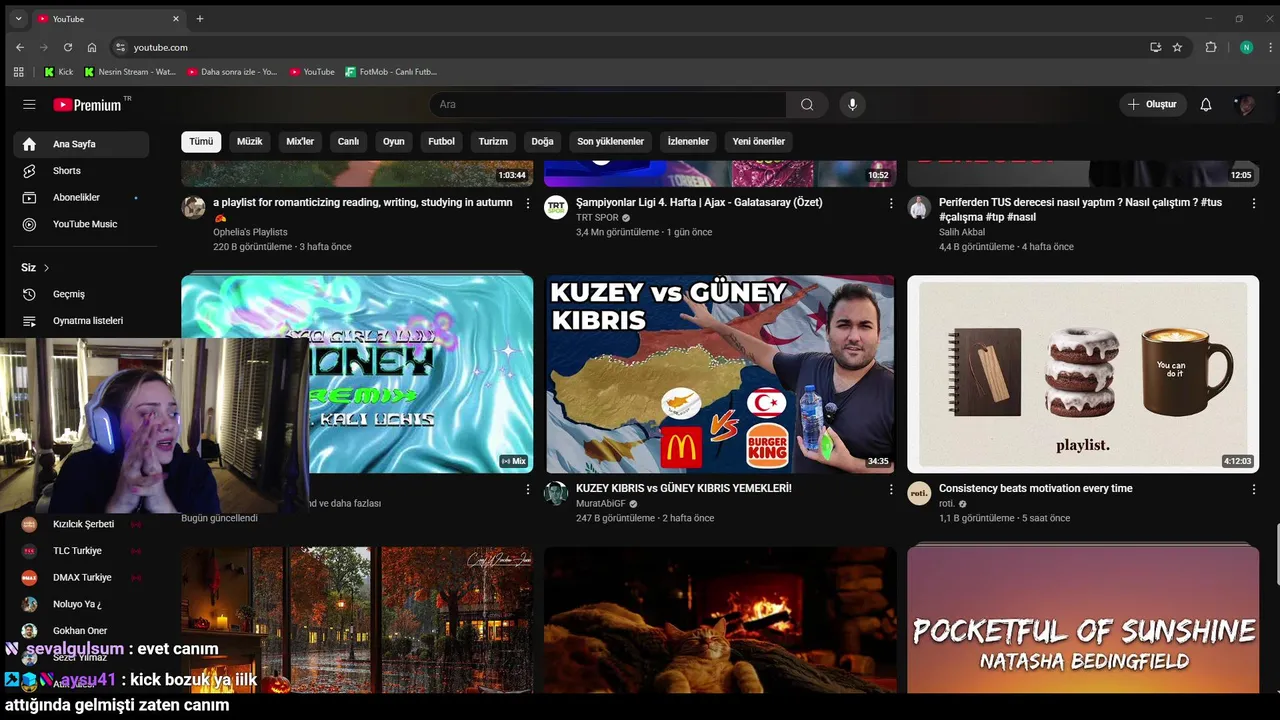
Task: Select the Turizm filter chip
Action: pos(493,141)
